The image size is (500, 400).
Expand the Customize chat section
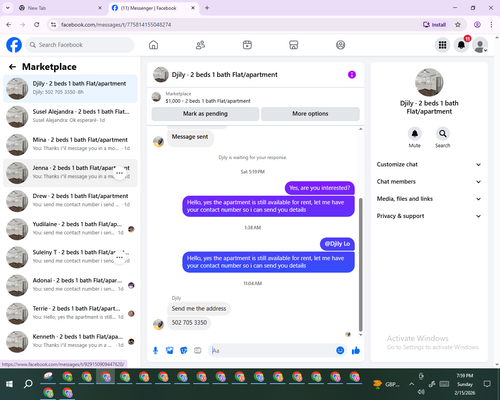pos(429,164)
